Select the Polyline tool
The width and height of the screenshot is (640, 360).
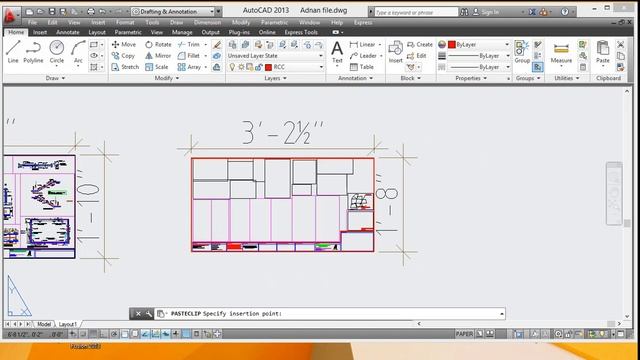click(x=33, y=52)
